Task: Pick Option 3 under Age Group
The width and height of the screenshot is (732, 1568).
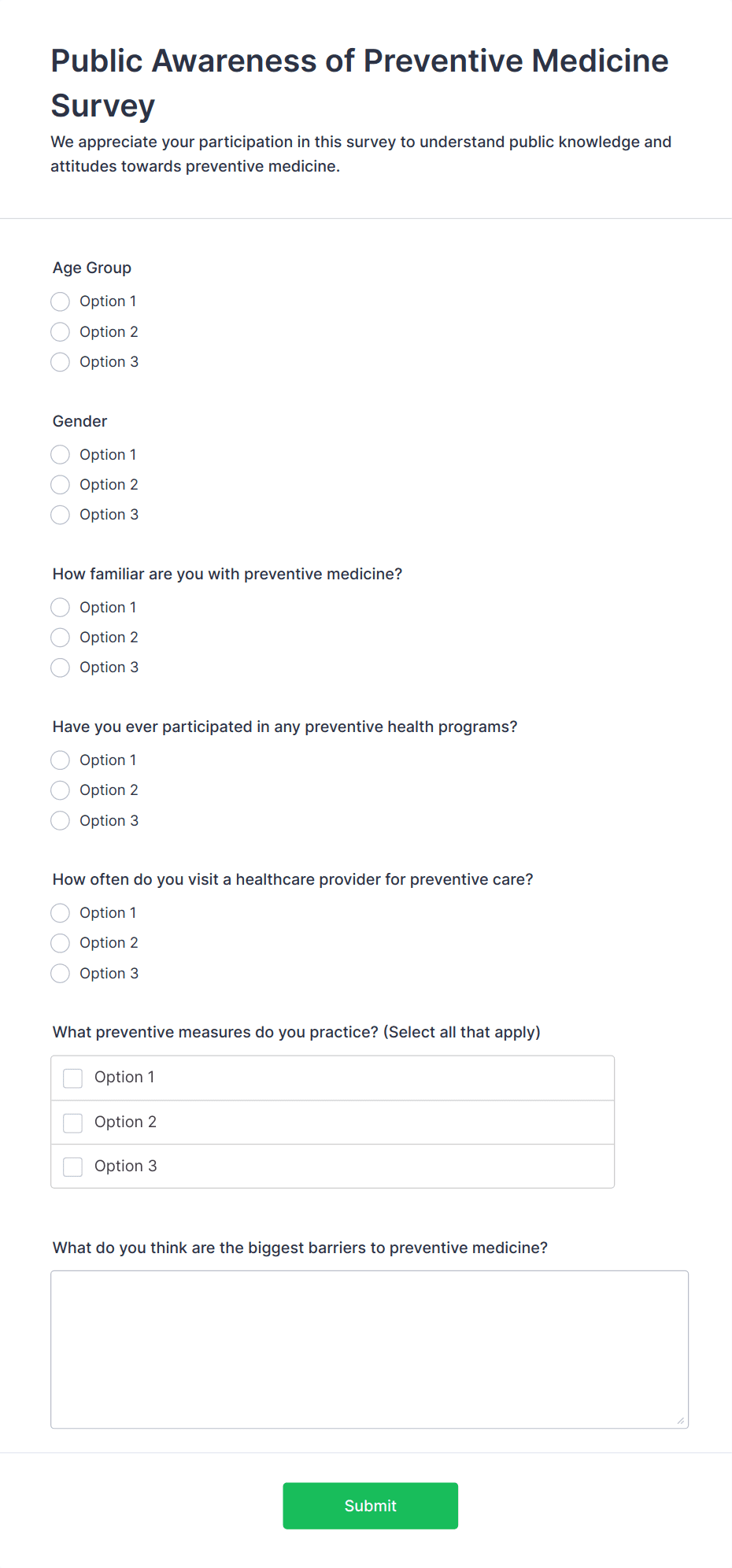Action: (x=61, y=362)
